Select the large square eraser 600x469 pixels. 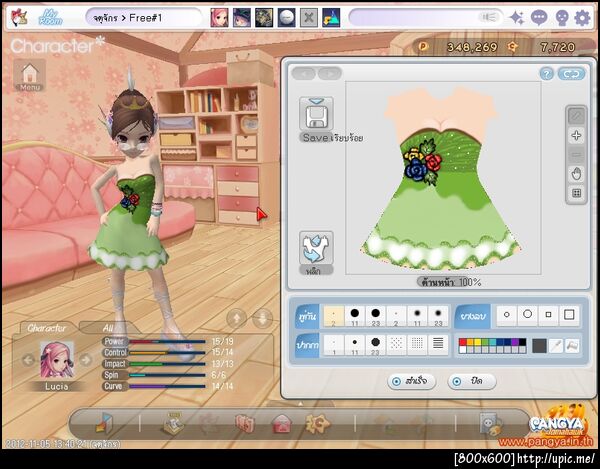click(x=569, y=315)
